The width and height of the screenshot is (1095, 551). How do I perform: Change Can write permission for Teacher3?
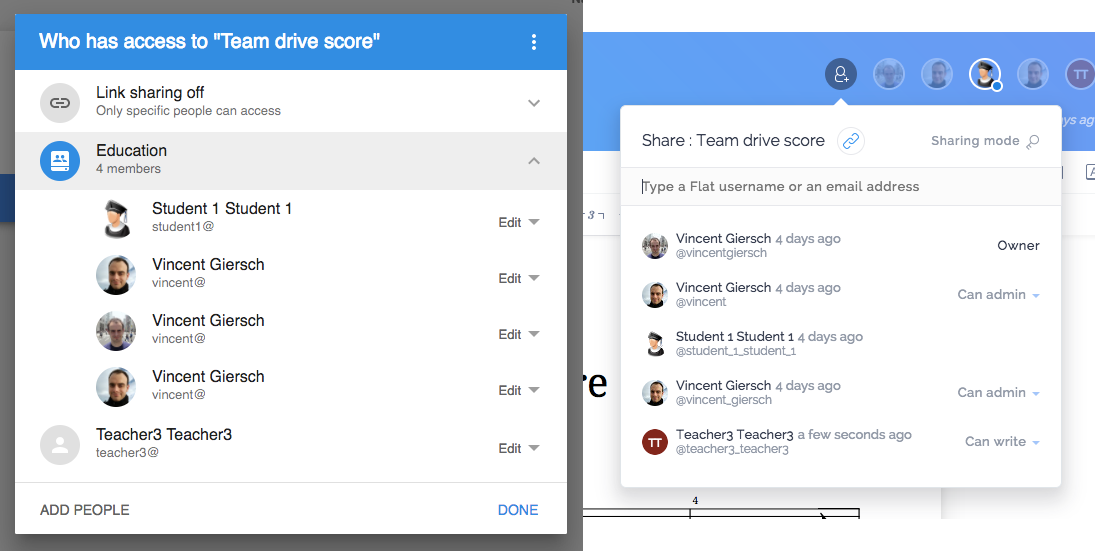[1002, 441]
